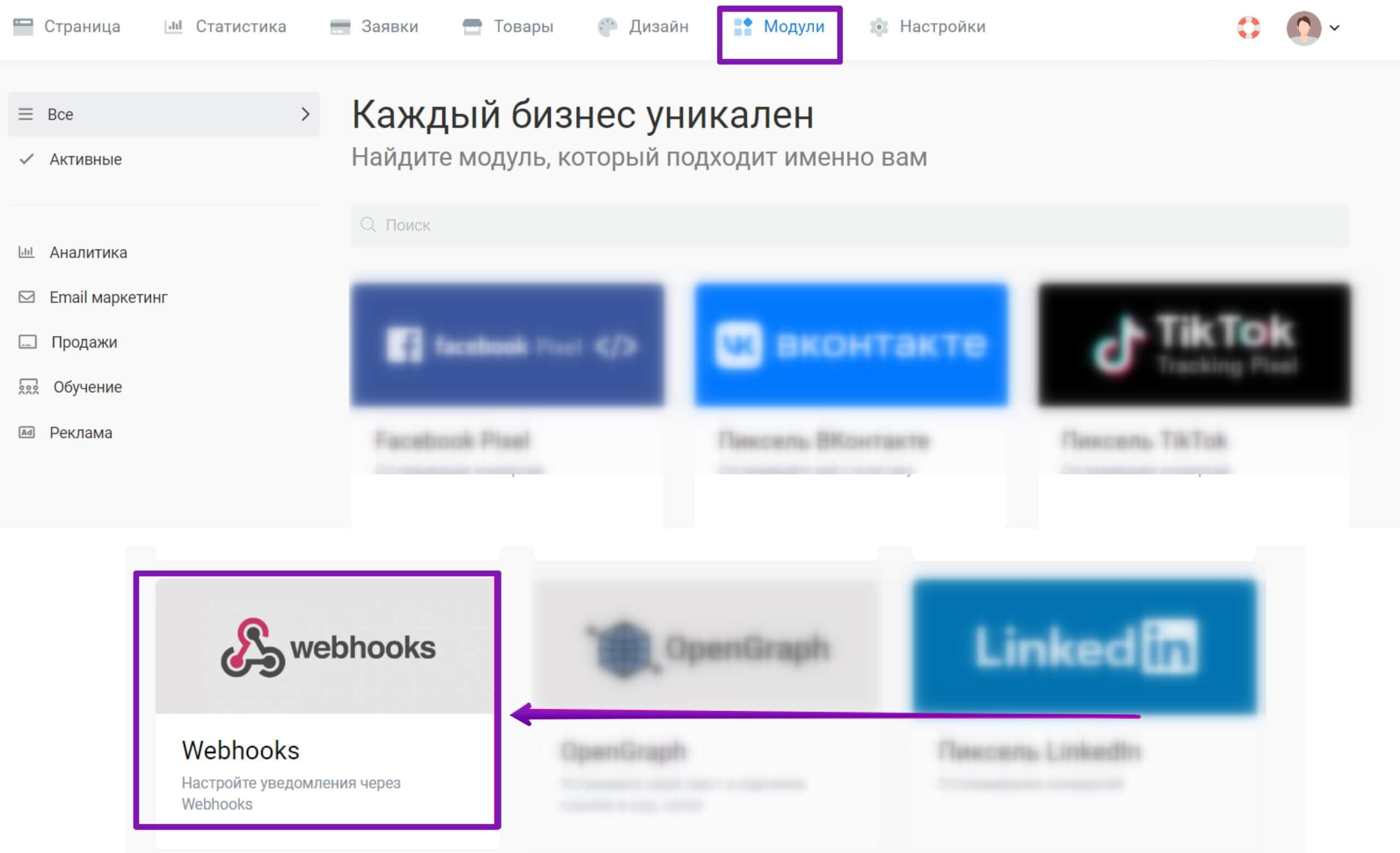Select the Модули tab

[x=779, y=27]
